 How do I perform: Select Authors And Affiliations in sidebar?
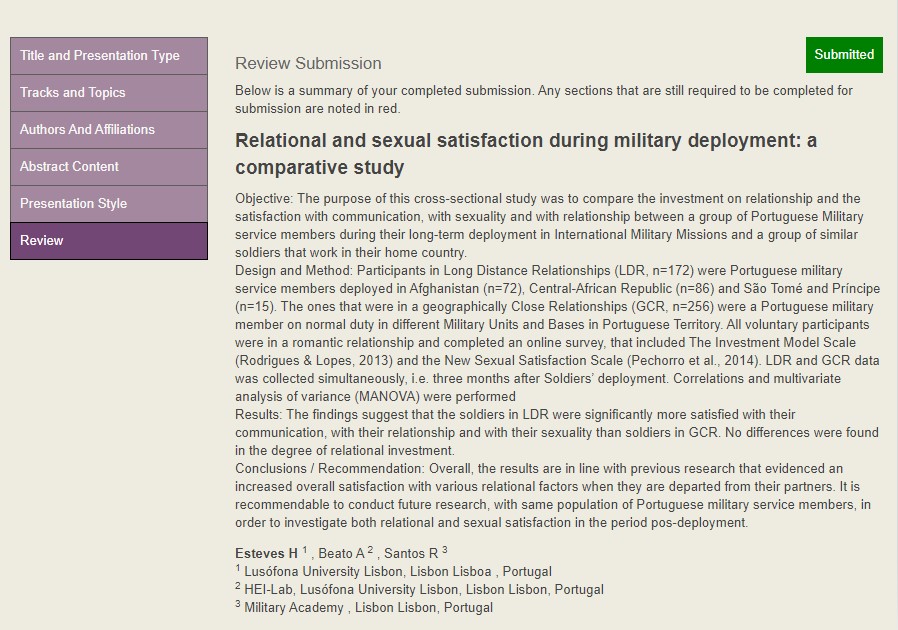coord(109,129)
